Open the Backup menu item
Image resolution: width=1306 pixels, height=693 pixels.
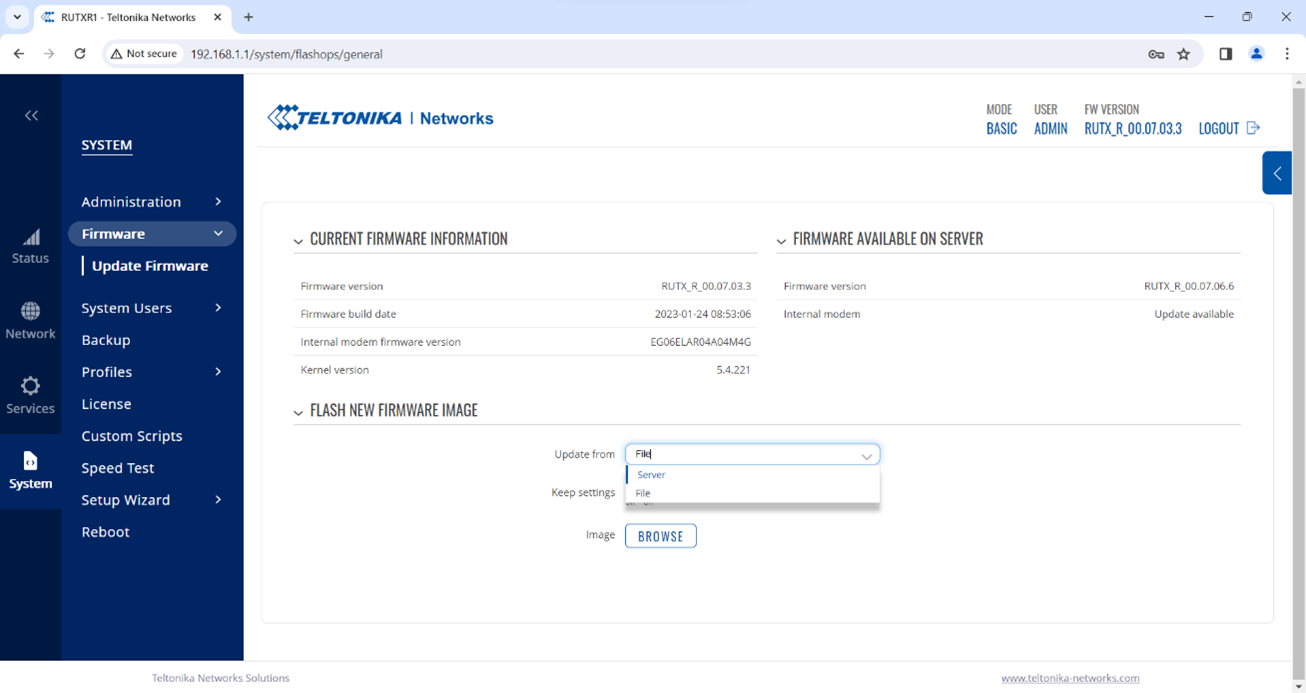pyautogui.click(x=106, y=340)
